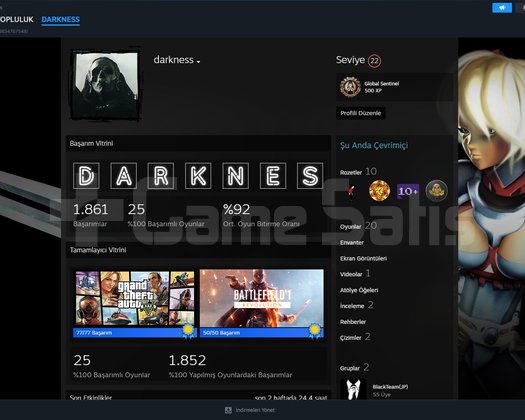The image size is (525, 420).
Task: Click the Profili Düzenle button
Action: pyautogui.click(x=361, y=113)
